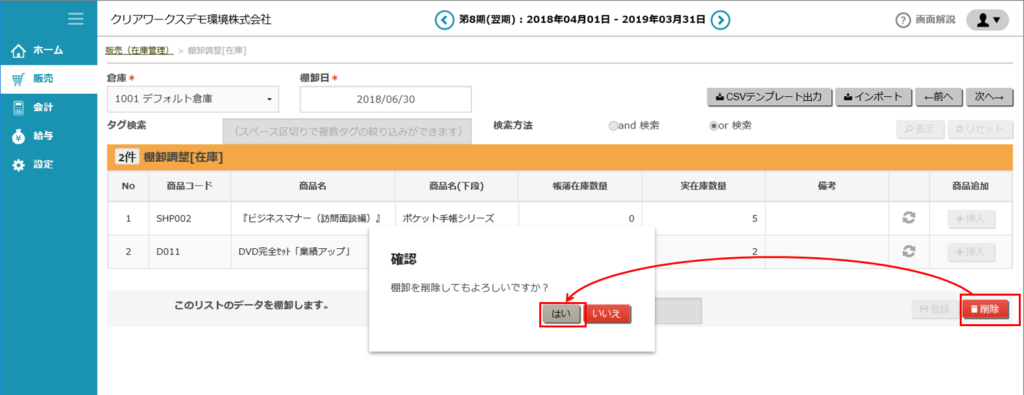Go to next fiscal period arrow
1024x395 pixels.
pos(720,20)
